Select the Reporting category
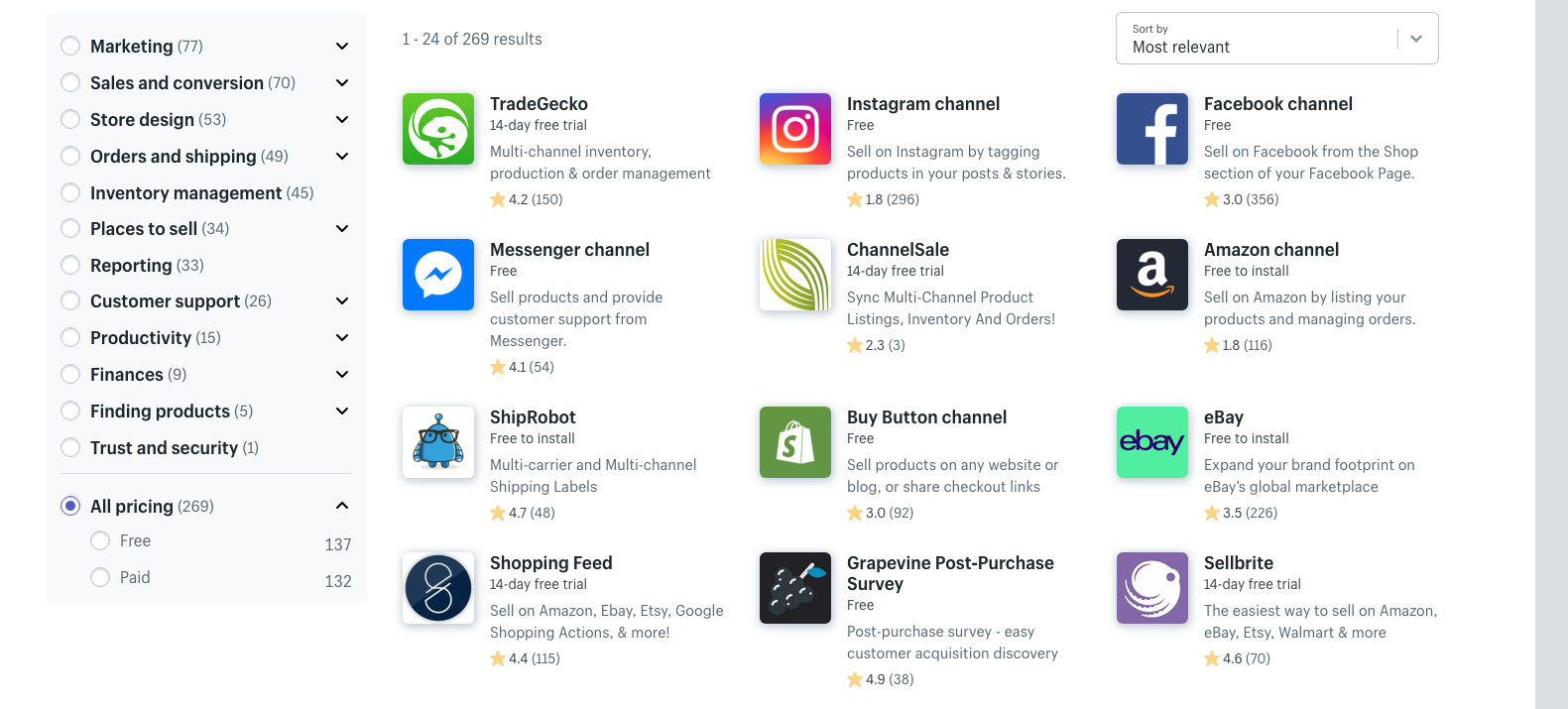1568x709 pixels. [x=70, y=265]
